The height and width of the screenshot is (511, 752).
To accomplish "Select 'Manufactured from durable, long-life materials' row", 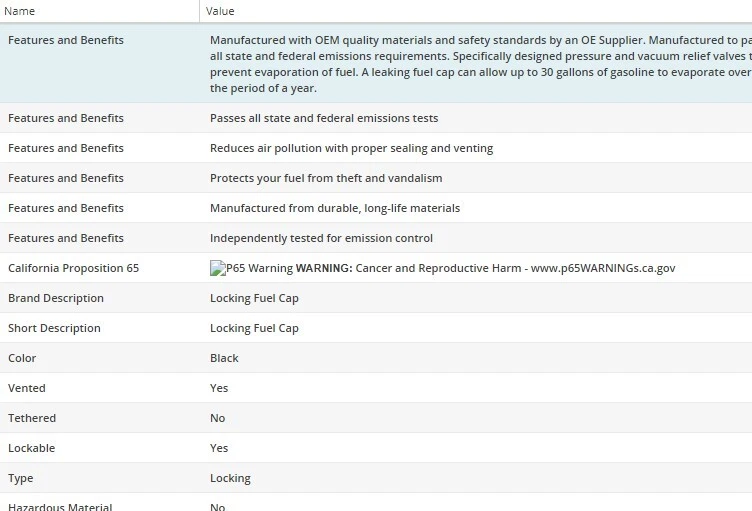I will tap(334, 208).
